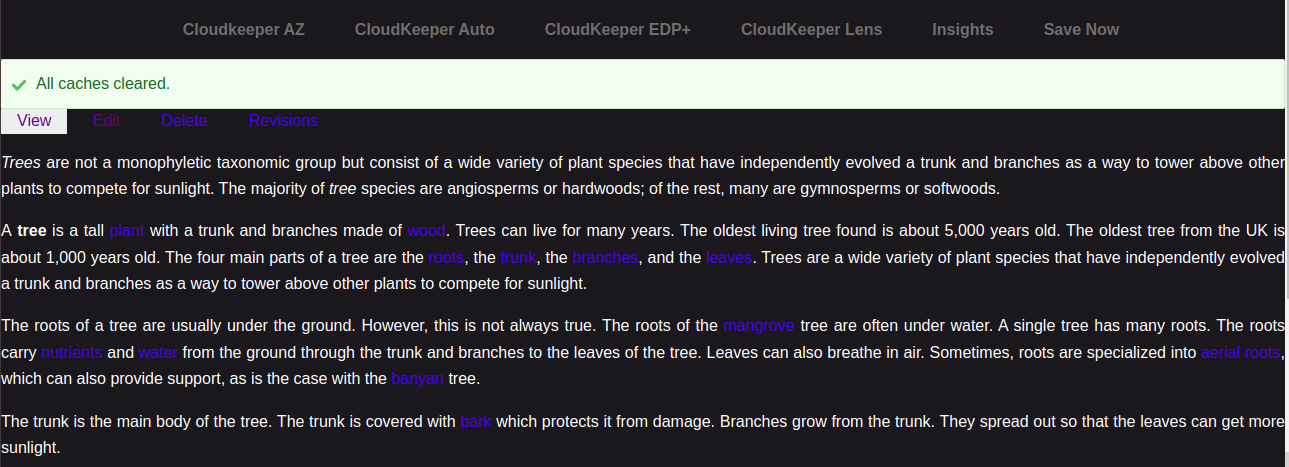Switch to the Revisions tab
Screen dimensions: 1289x467
[283, 121]
